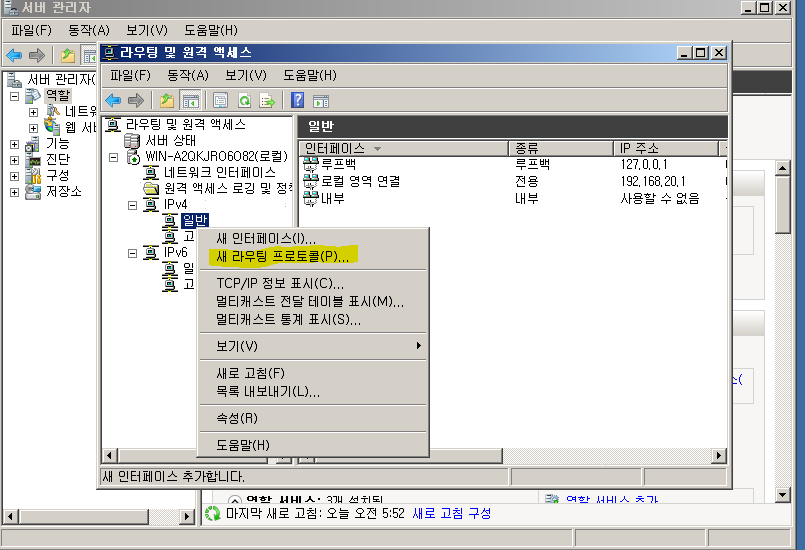Open 보기(V) submenu in context menu

[313, 346]
